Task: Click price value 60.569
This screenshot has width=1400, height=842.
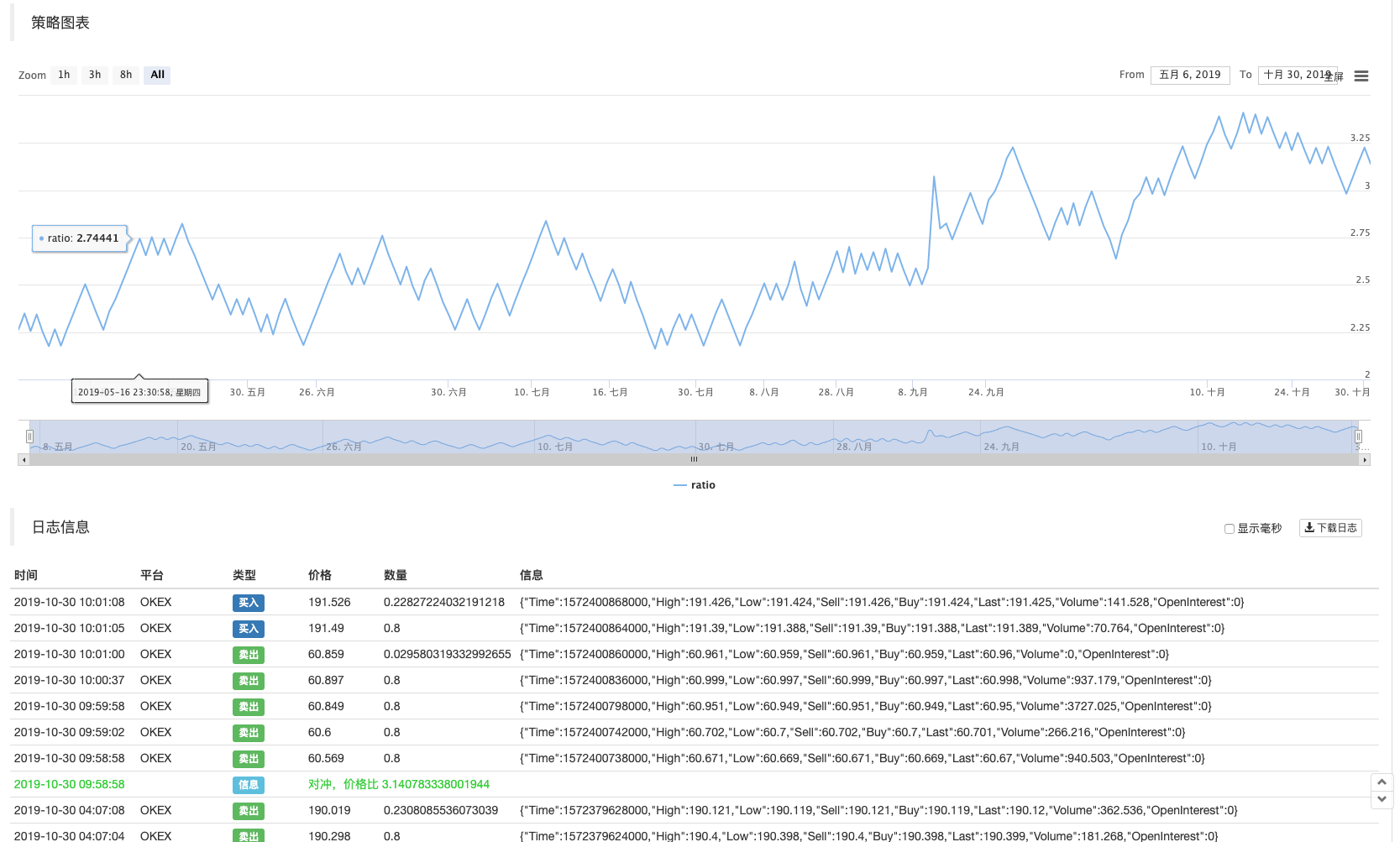Action: click(x=326, y=758)
